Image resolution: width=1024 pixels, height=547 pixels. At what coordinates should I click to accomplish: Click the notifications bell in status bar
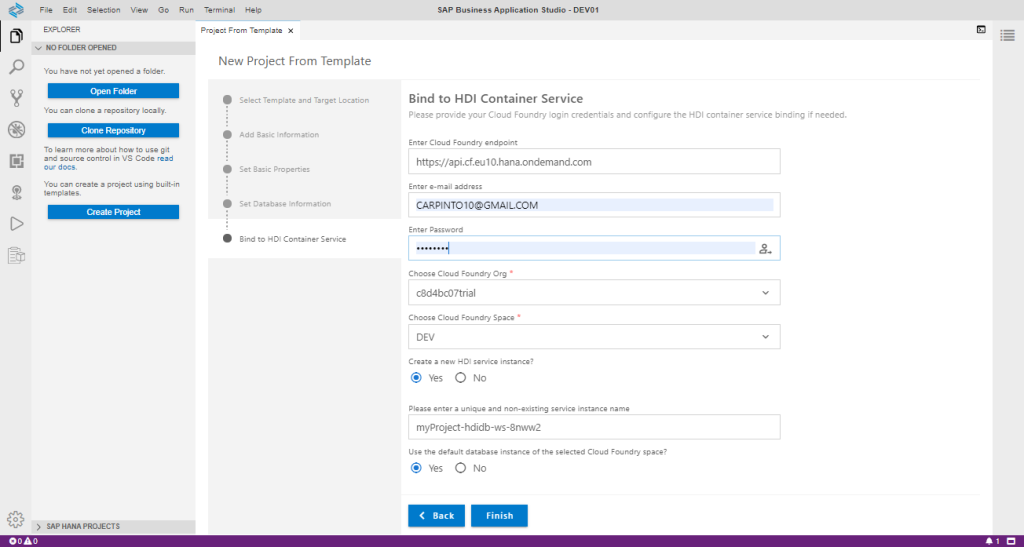coord(991,541)
